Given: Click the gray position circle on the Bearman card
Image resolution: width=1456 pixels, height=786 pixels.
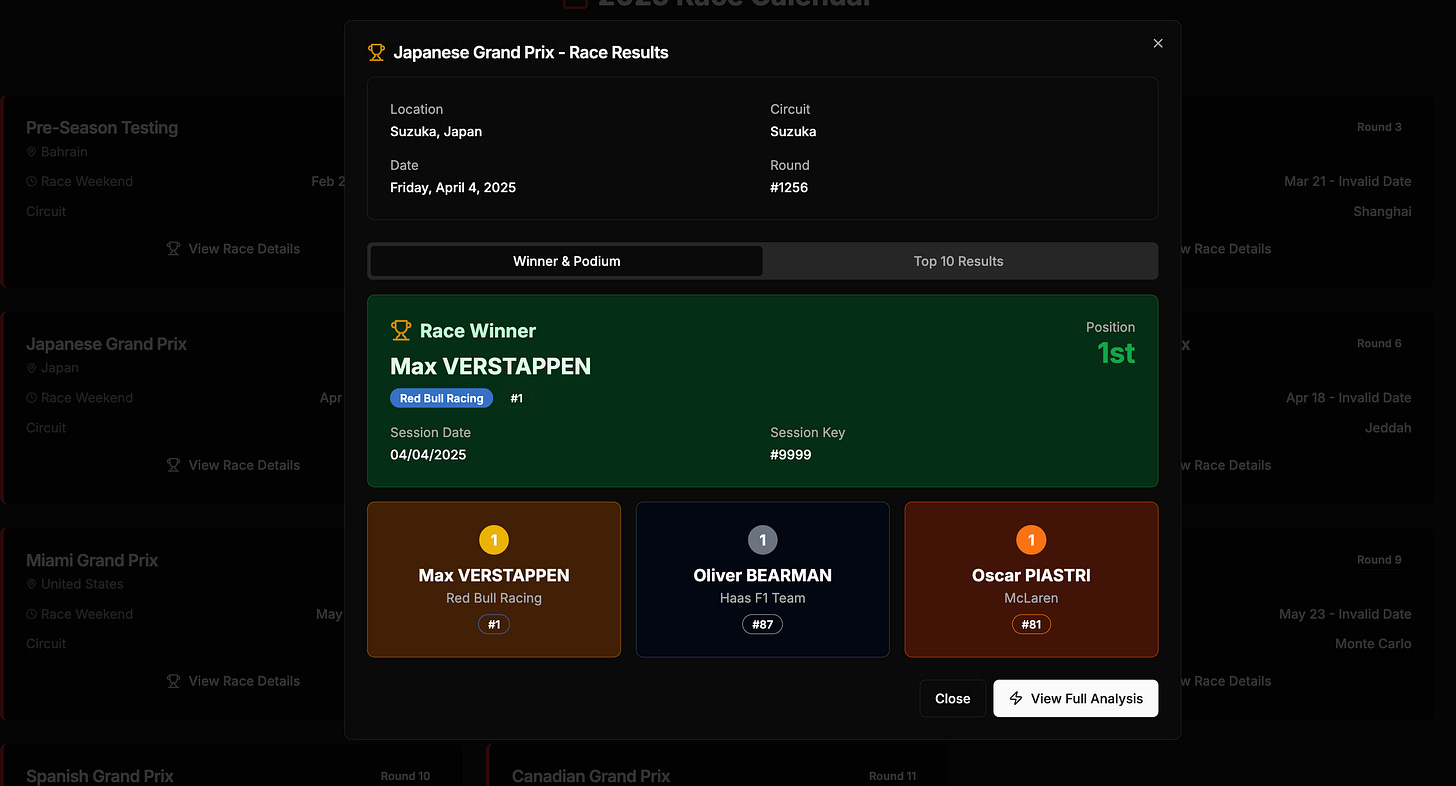Looking at the screenshot, I should 763,540.
